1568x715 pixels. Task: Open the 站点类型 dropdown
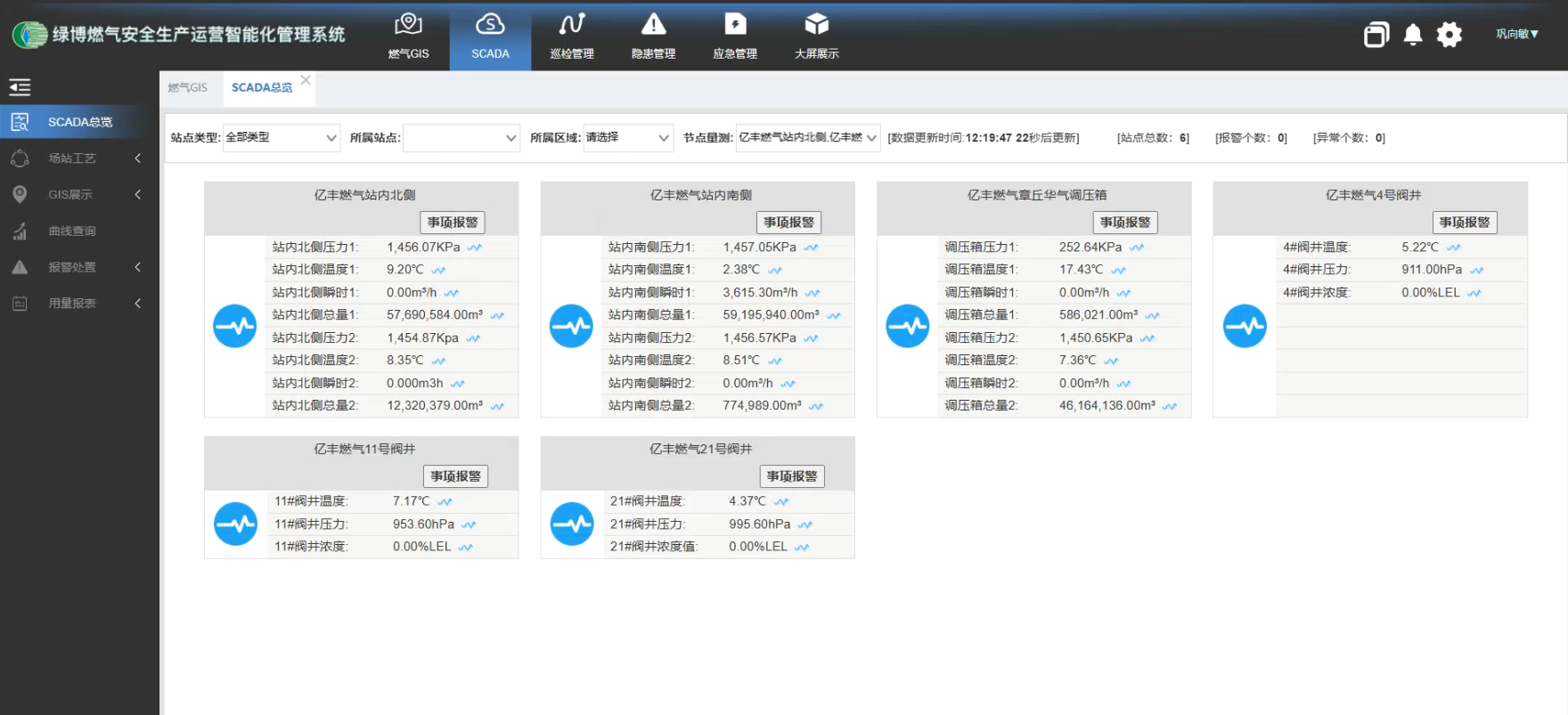tap(281, 138)
